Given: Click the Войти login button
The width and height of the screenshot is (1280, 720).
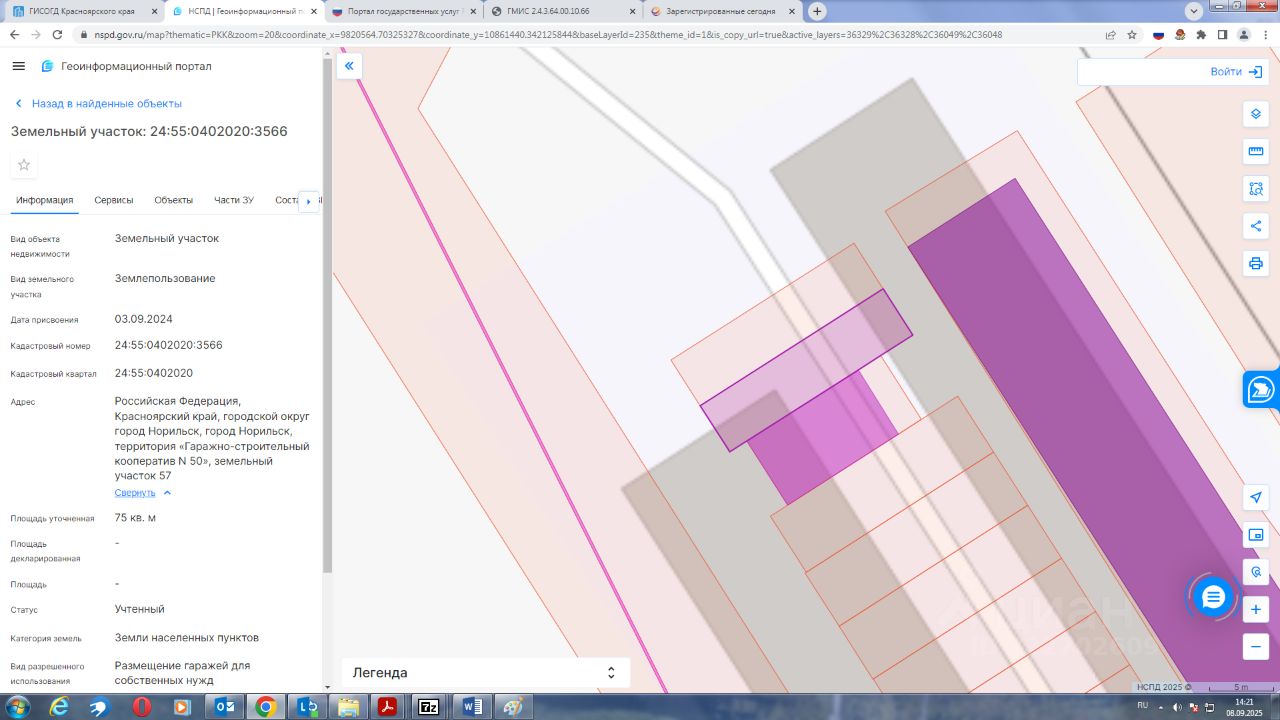Looking at the screenshot, I should coord(1235,72).
